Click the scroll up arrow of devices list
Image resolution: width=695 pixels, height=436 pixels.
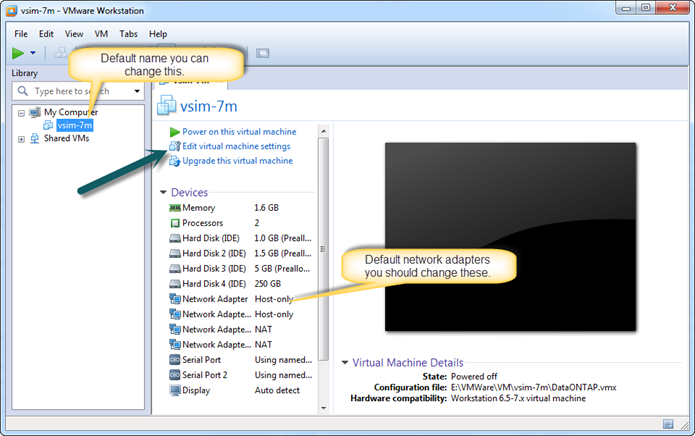(324, 131)
